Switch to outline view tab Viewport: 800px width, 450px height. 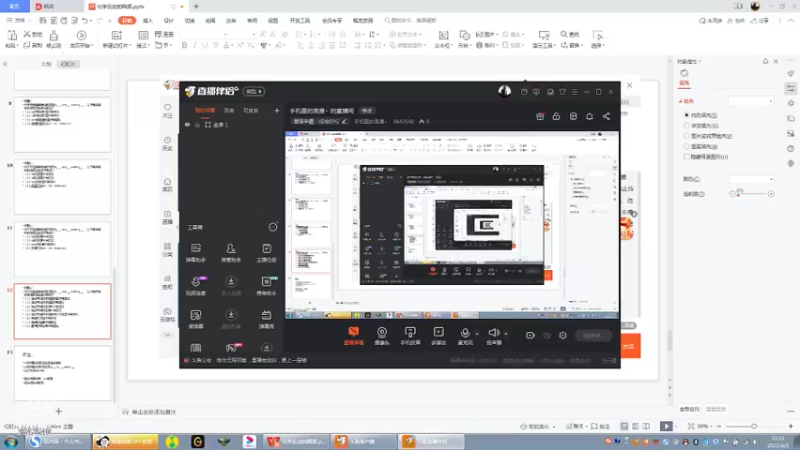tap(46, 64)
